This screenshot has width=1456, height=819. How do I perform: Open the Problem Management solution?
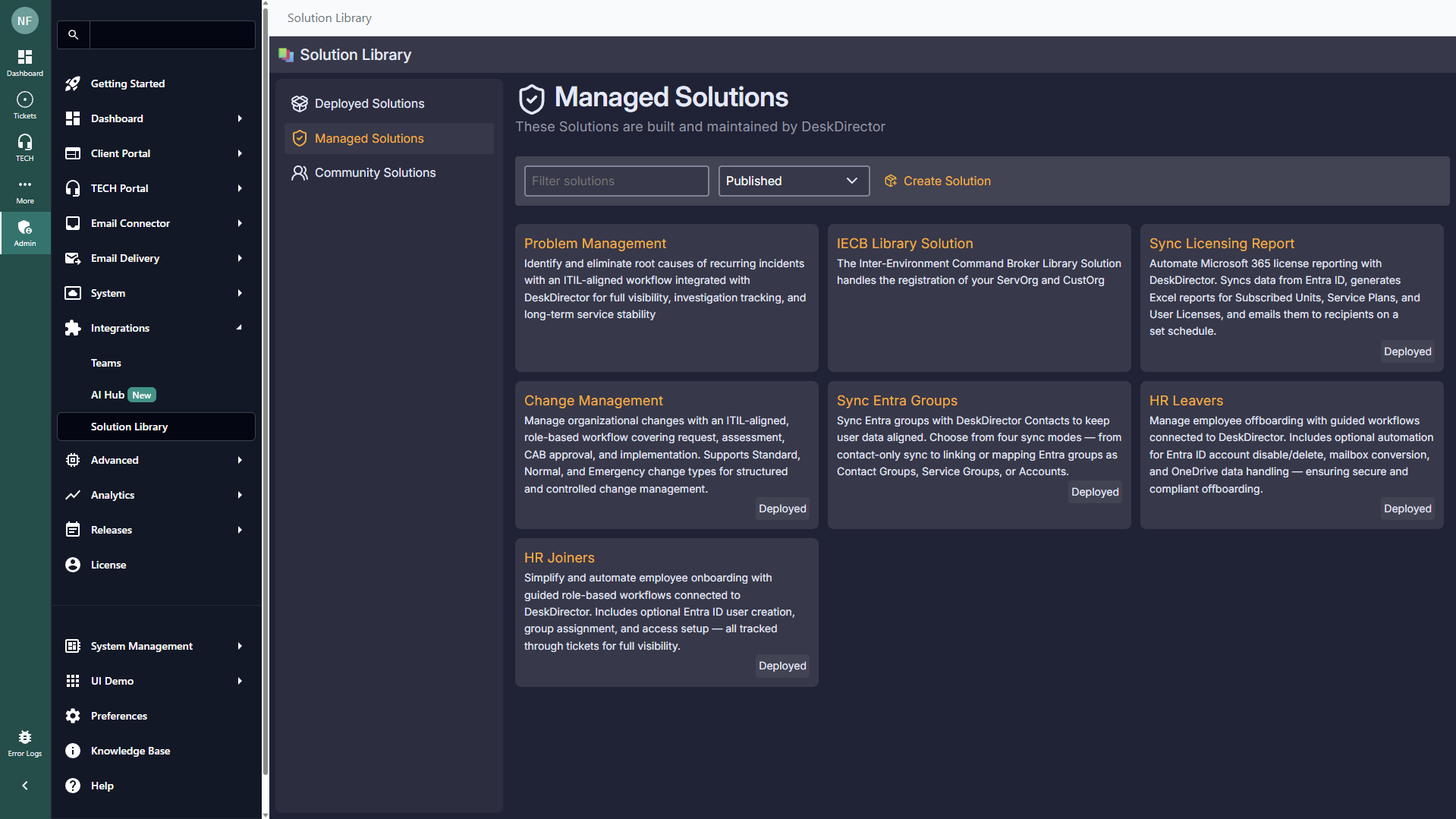point(595,244)
